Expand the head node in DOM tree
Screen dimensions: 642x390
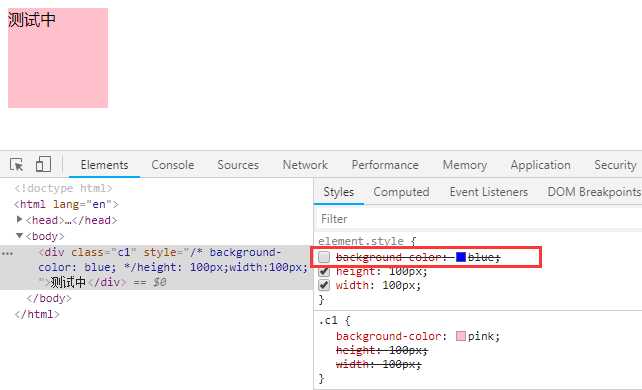(x=19, y=220)
